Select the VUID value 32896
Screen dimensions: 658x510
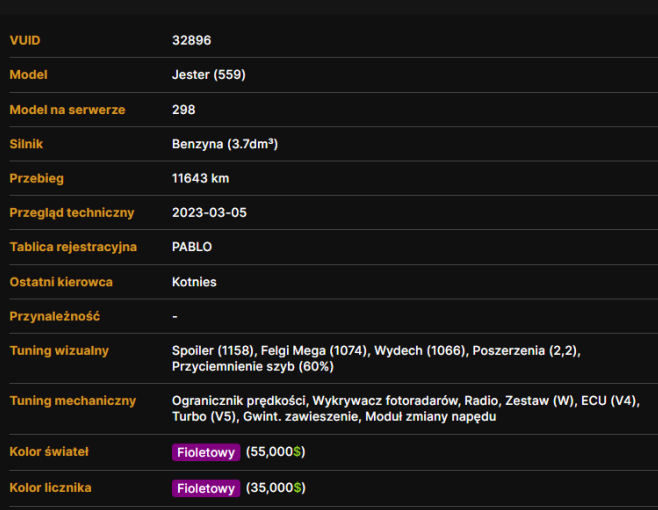point(191,40)
